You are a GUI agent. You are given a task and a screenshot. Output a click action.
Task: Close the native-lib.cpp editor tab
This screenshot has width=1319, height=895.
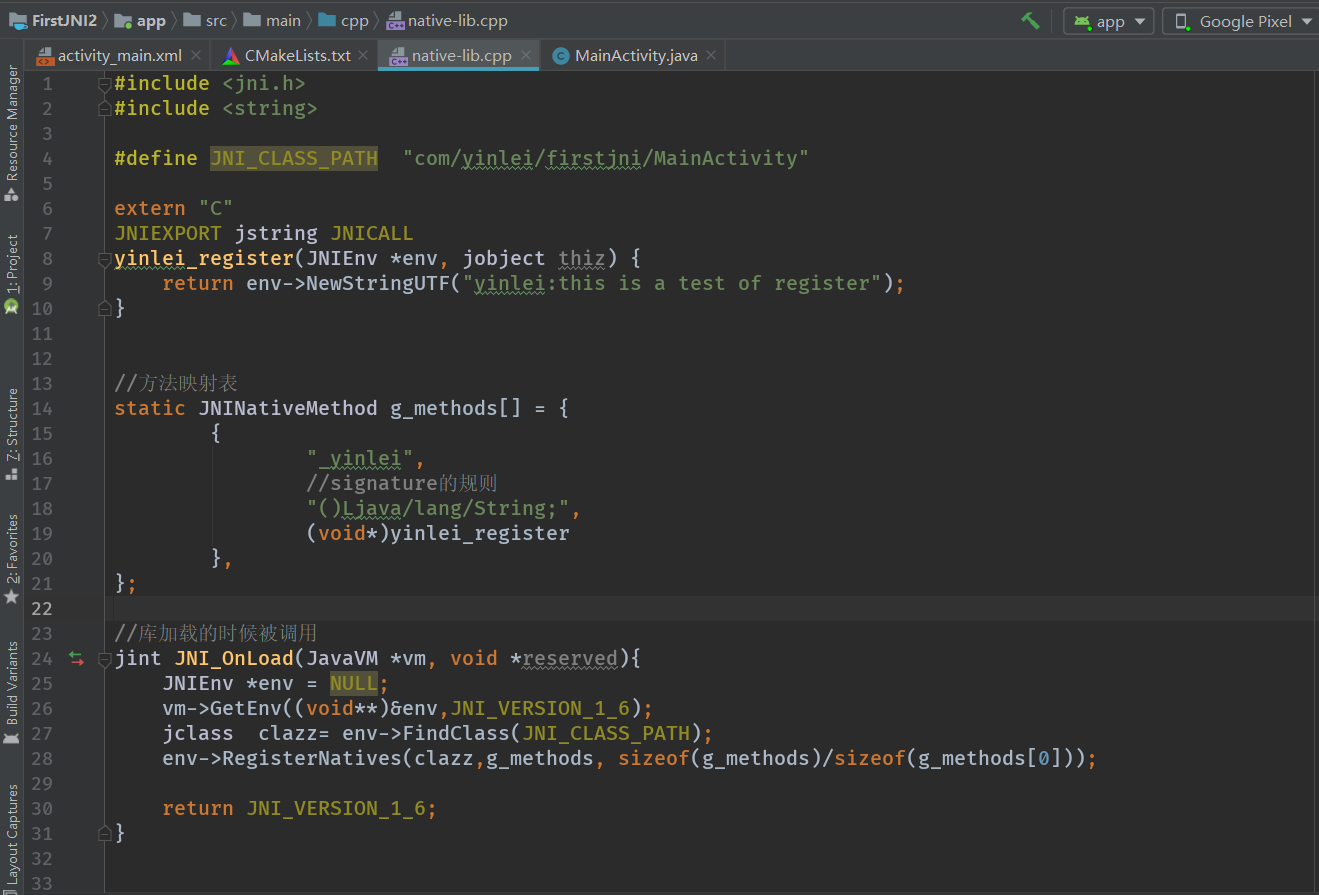pyautogui.click(x=525, y=55)
